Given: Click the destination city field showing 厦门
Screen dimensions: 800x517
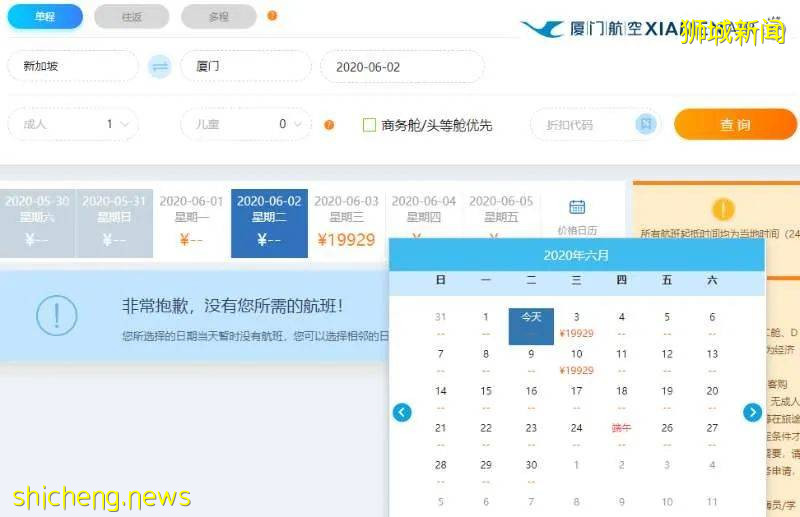Looking at the screenshot, I should 245,66.
